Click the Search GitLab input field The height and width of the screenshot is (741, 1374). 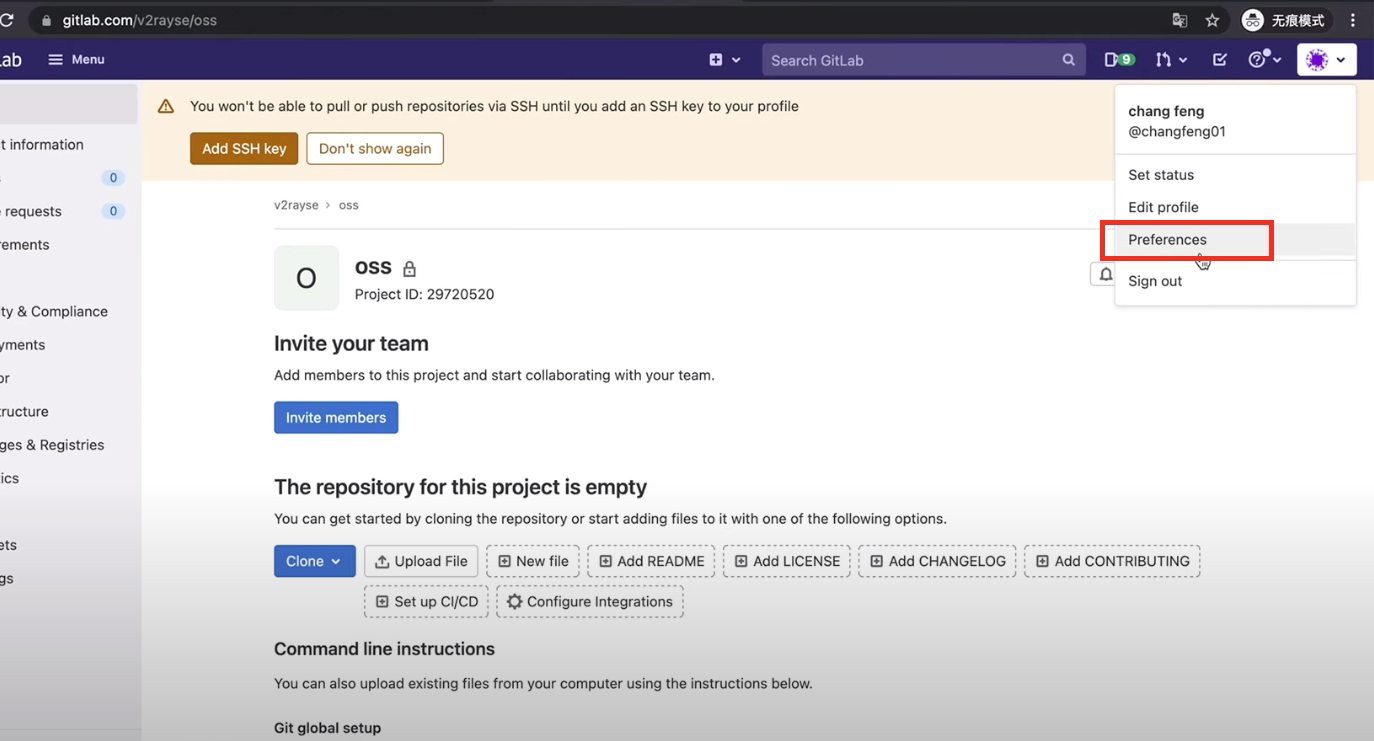[910, 60]
